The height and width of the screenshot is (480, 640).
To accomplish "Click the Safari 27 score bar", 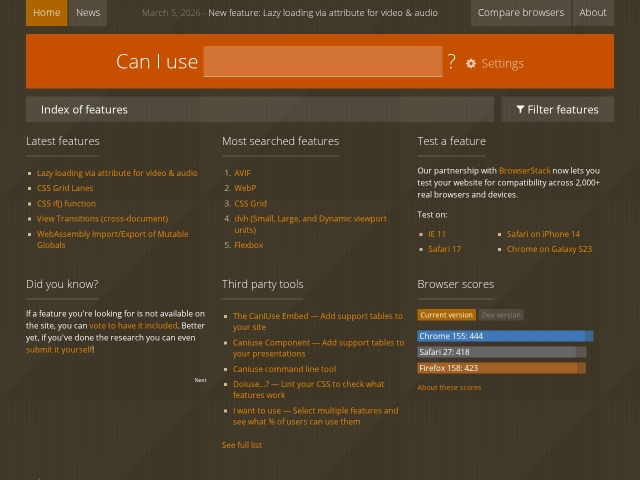I will pos(502,352).
